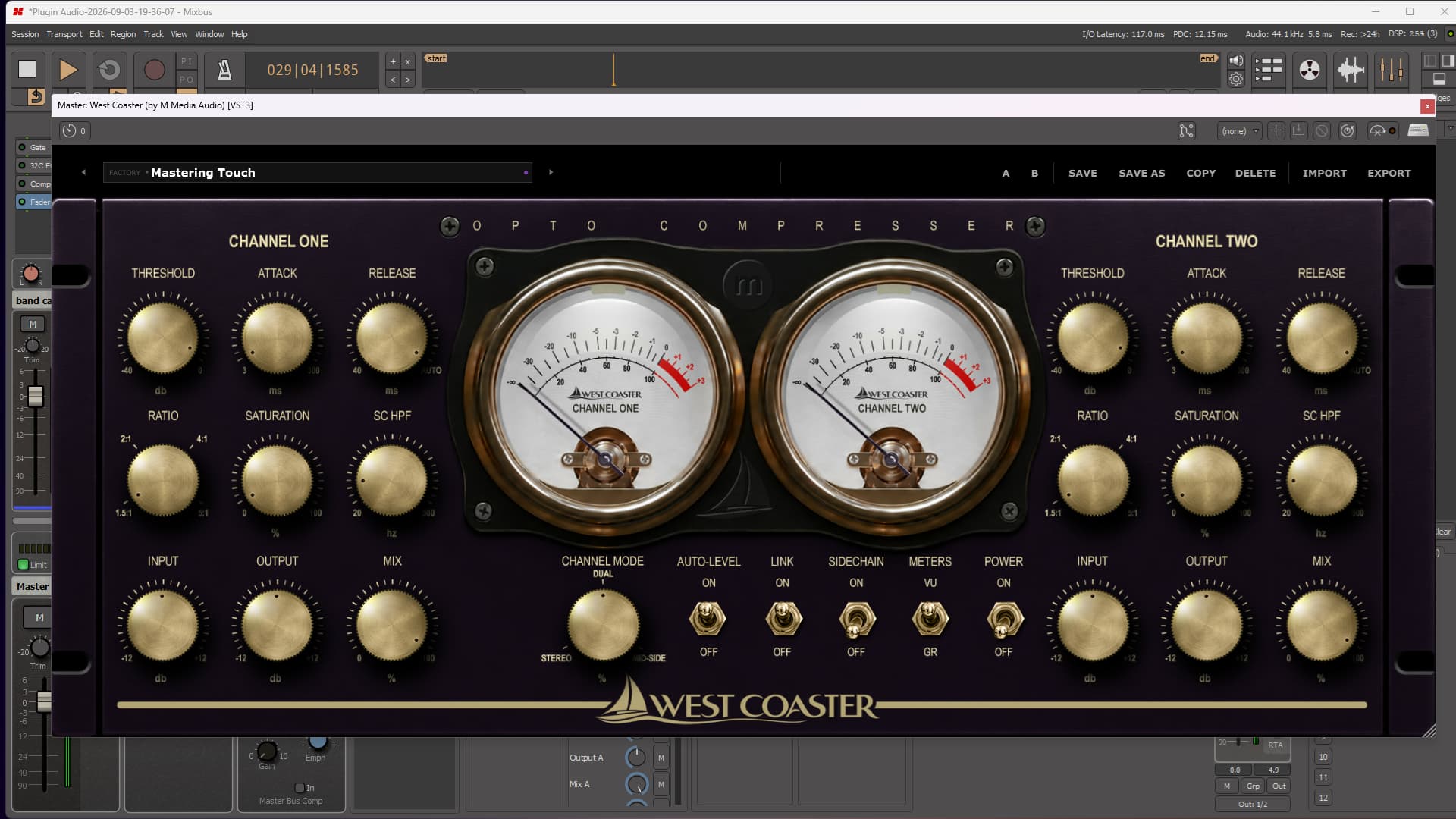Open plugin pin connections icon
1456x819 pixels.
1186,131
